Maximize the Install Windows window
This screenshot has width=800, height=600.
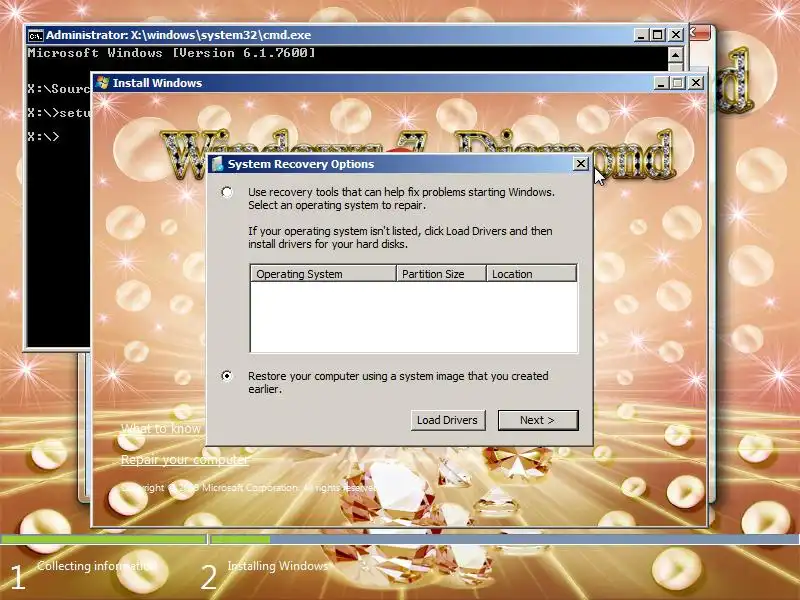pyautogui.click(x=678, y=83)
